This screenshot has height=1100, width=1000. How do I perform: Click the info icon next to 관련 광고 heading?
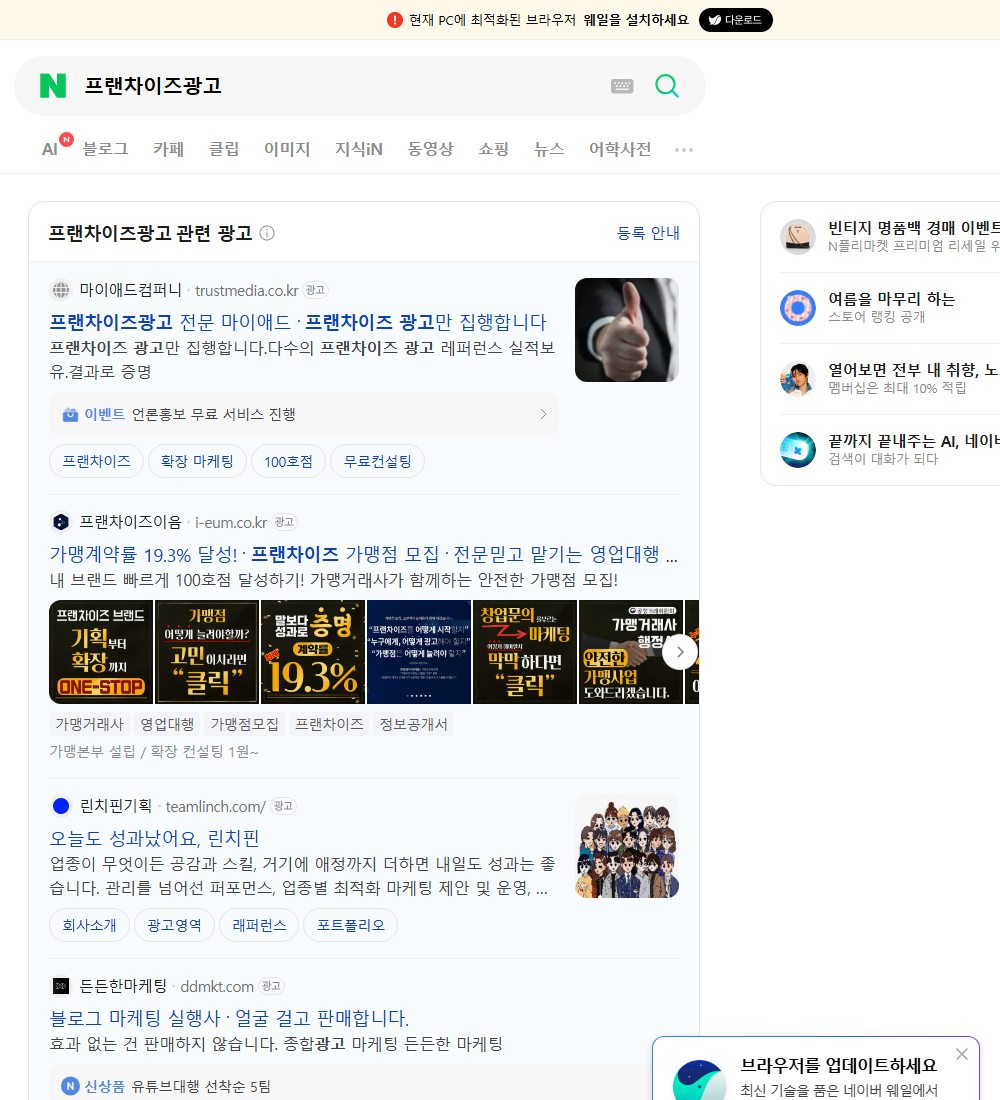pos(267,233)
